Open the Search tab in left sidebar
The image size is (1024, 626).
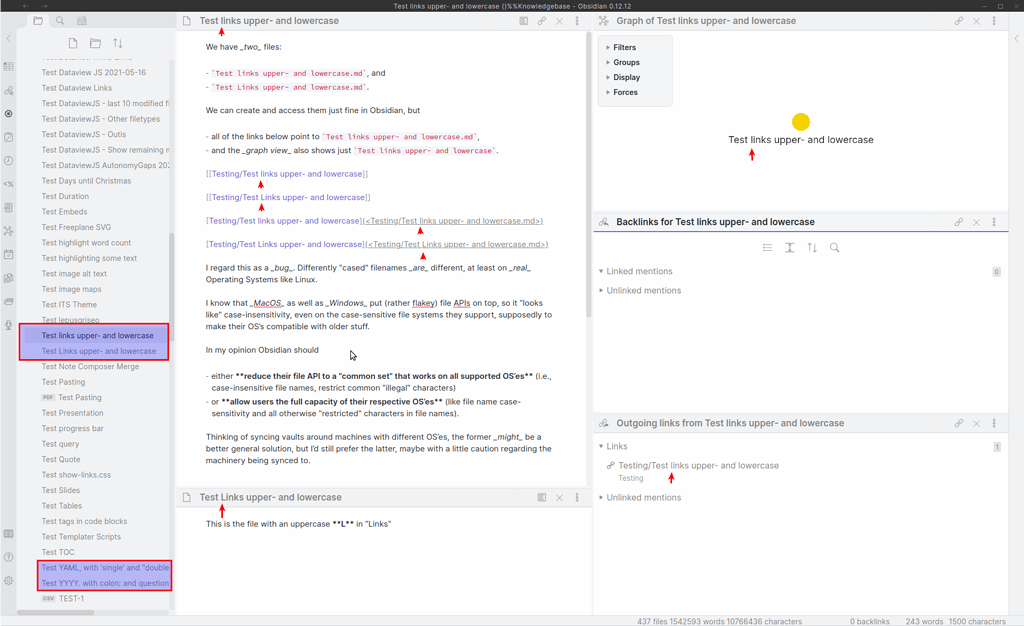tap(60, 21)
